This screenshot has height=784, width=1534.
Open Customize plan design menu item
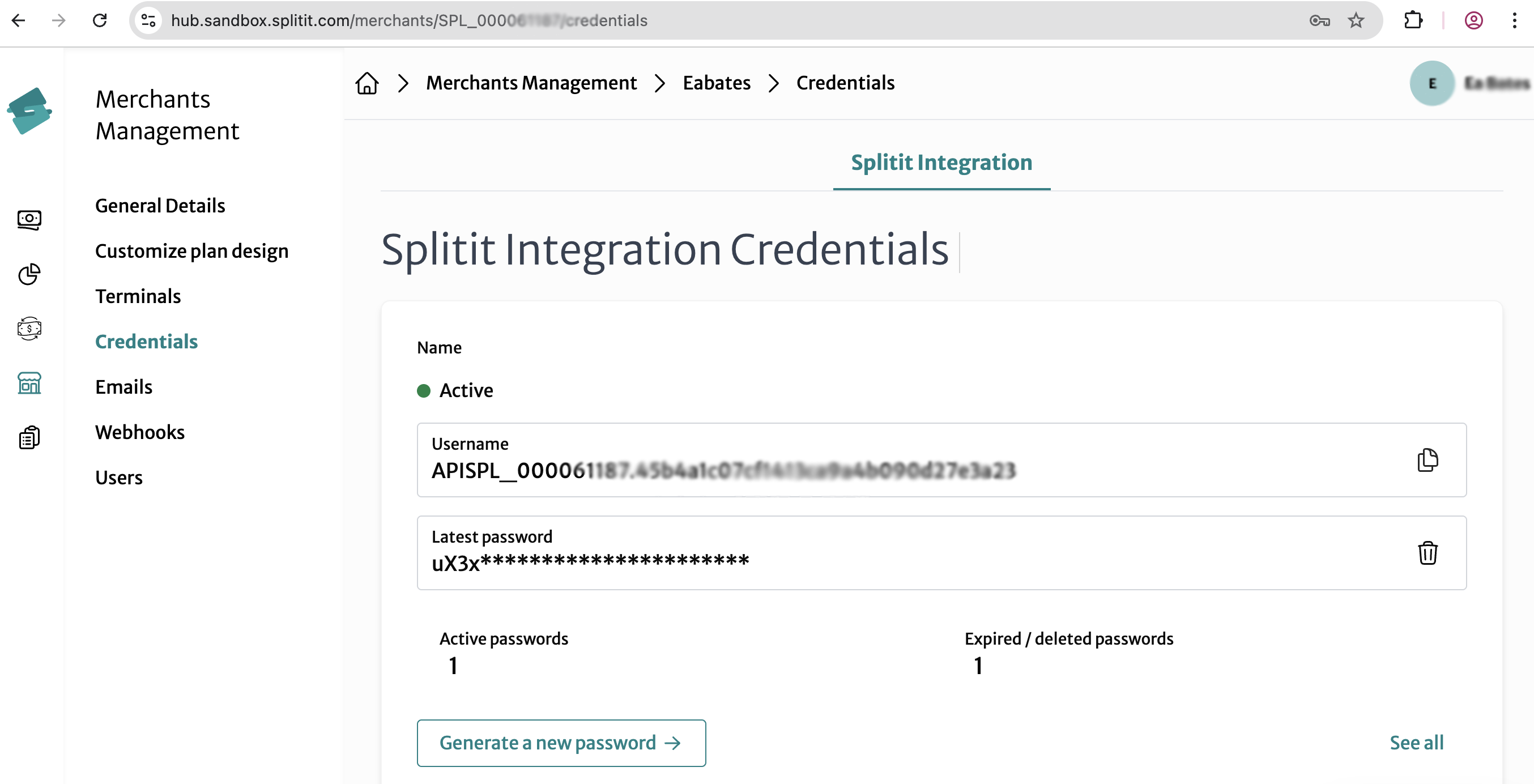pos(191,251)
